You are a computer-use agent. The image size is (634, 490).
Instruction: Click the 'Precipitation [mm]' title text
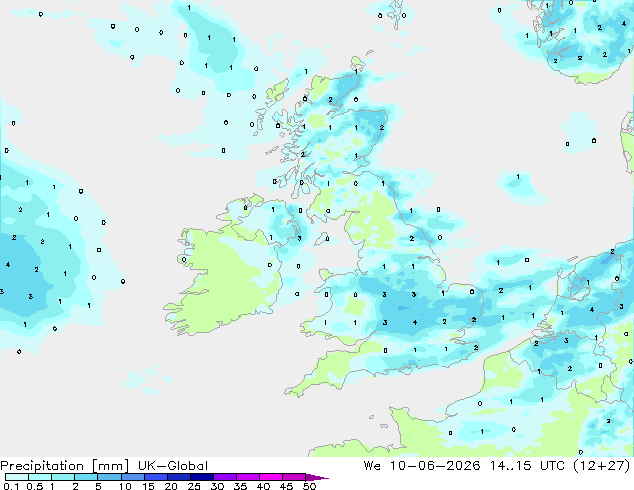tap(64, 466)
